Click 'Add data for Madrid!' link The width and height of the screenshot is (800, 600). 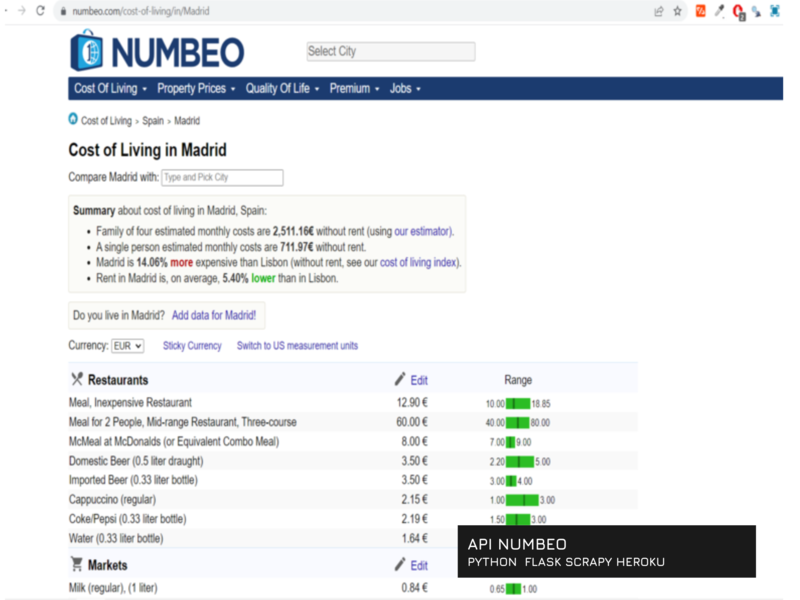pyautogui.click(x=214, y=315)
